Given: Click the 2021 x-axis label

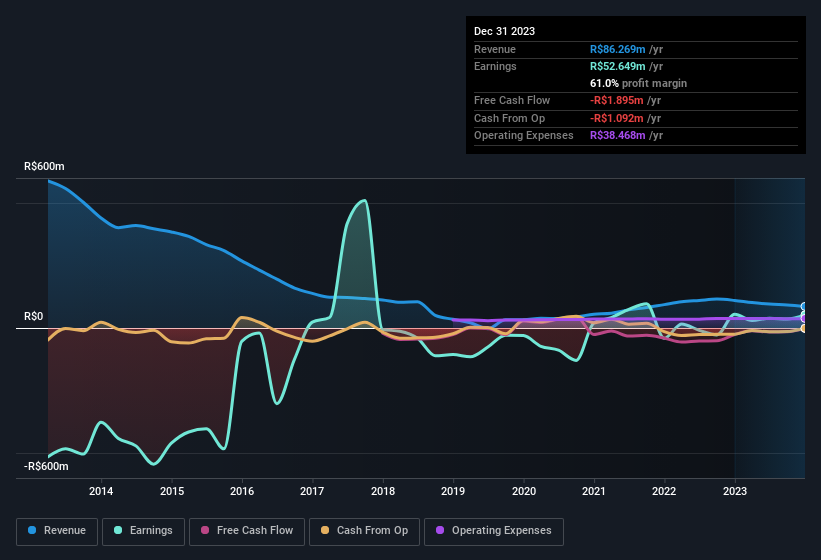Looking at the screenshot, I should 594,491.
